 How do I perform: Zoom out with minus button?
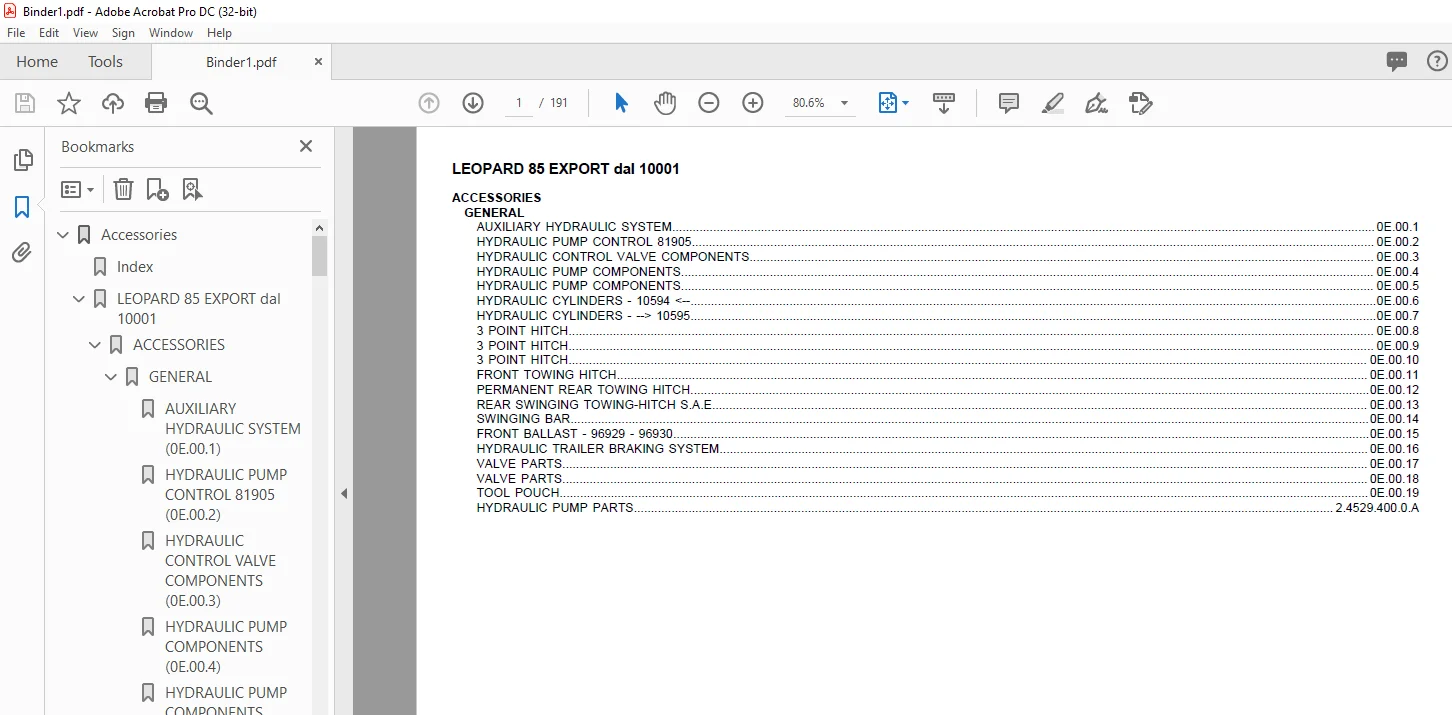pos(709,103)
